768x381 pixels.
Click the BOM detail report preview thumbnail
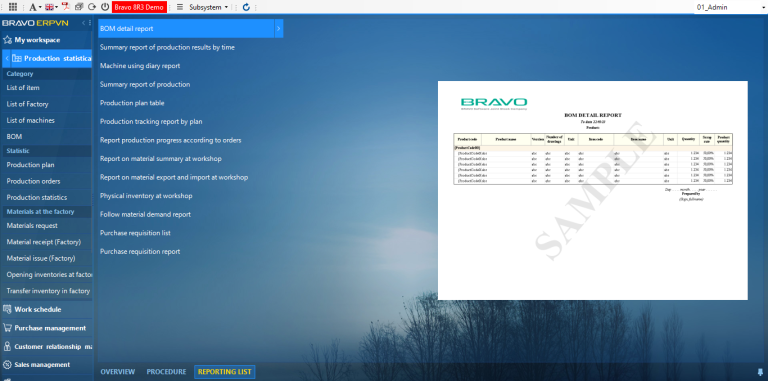[593, 190]
